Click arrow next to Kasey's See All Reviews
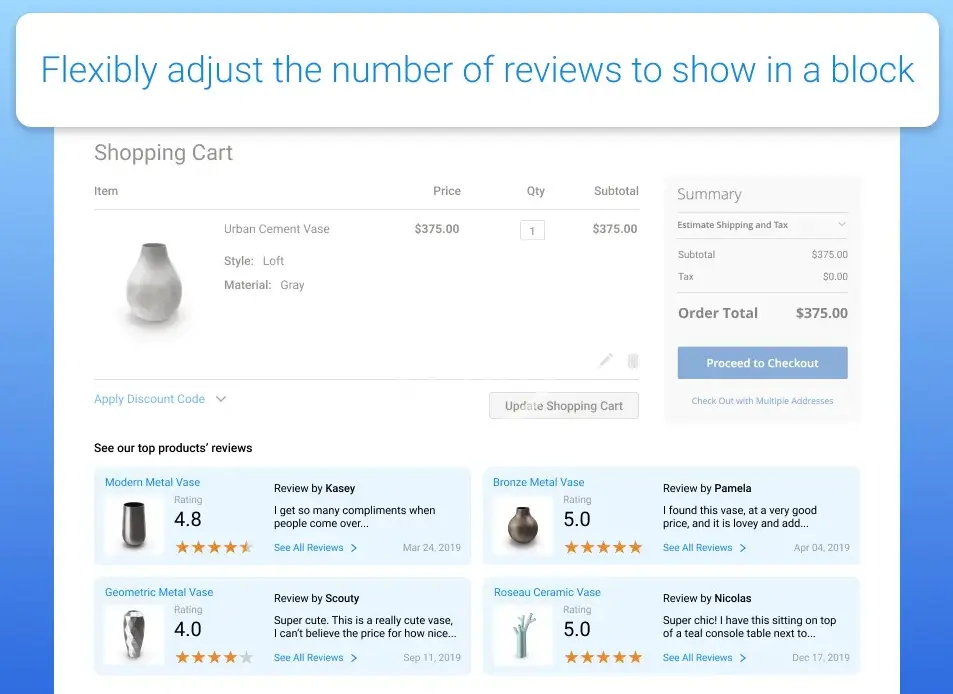Viewport: 953px width, 694px height. [354, 548]
